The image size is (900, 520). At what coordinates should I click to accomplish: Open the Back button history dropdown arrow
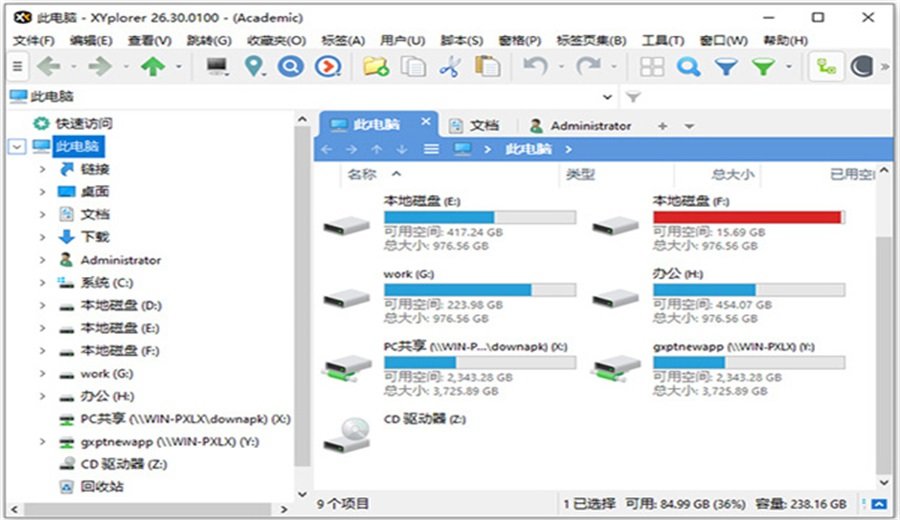[x=73, y=67]
